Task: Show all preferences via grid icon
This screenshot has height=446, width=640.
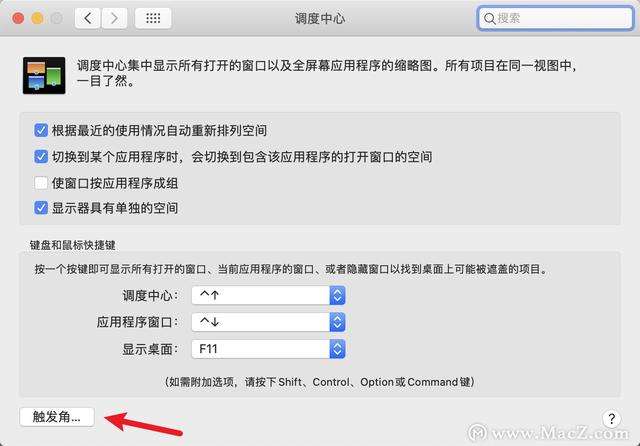Action: (153, 18)
